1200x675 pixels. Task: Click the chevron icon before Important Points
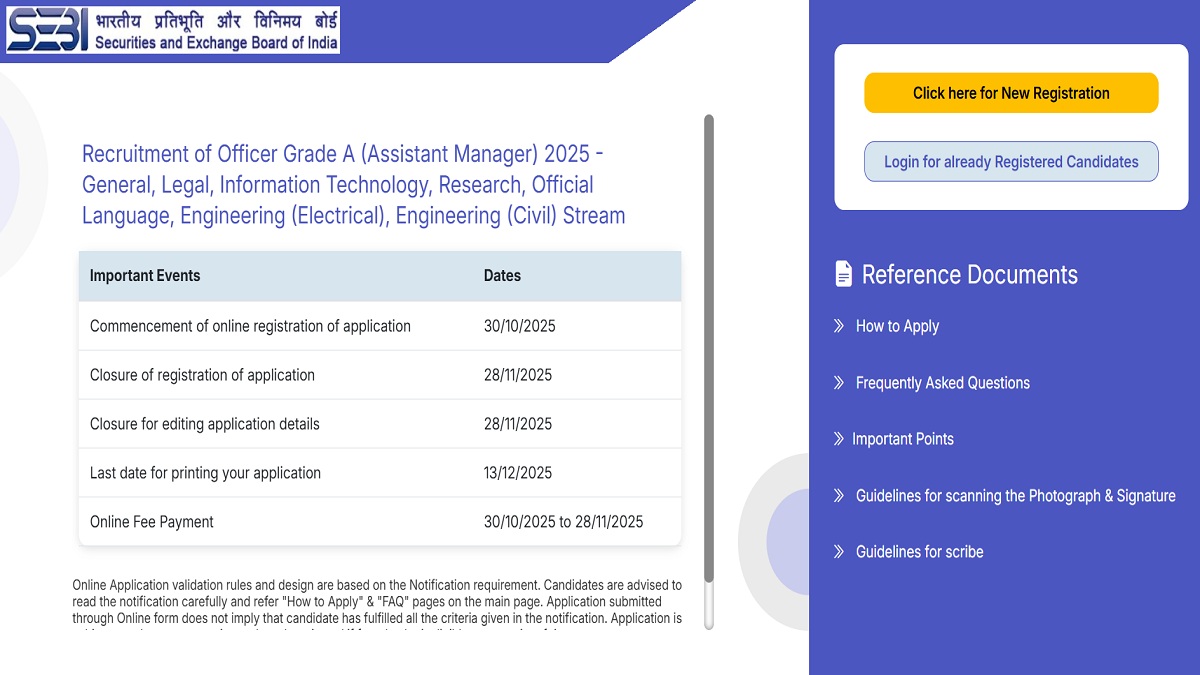pyautogui.click(x=838, y=438)
